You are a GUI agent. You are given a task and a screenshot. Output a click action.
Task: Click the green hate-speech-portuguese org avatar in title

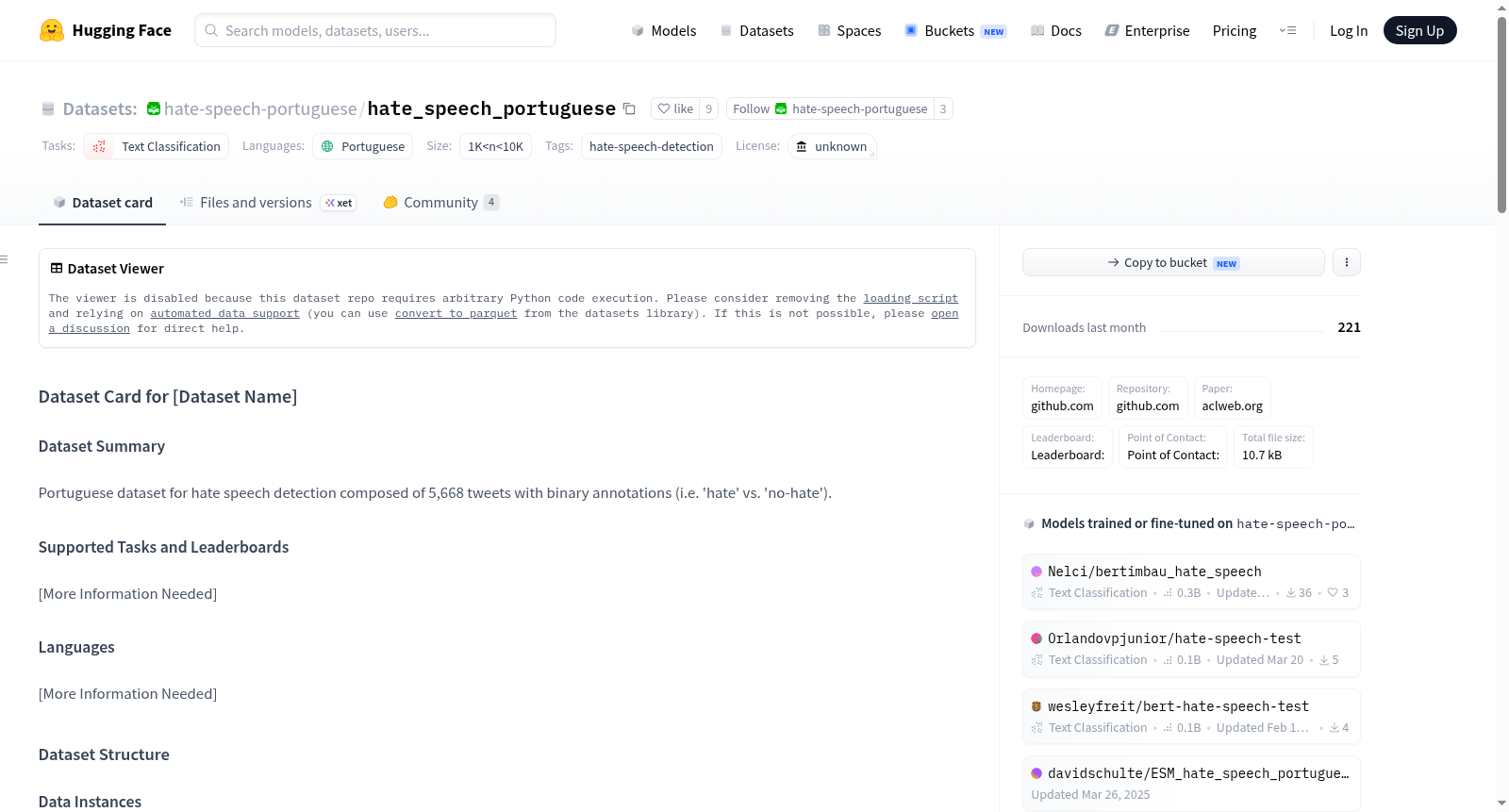pyautogui.click(x=154, y=108)
